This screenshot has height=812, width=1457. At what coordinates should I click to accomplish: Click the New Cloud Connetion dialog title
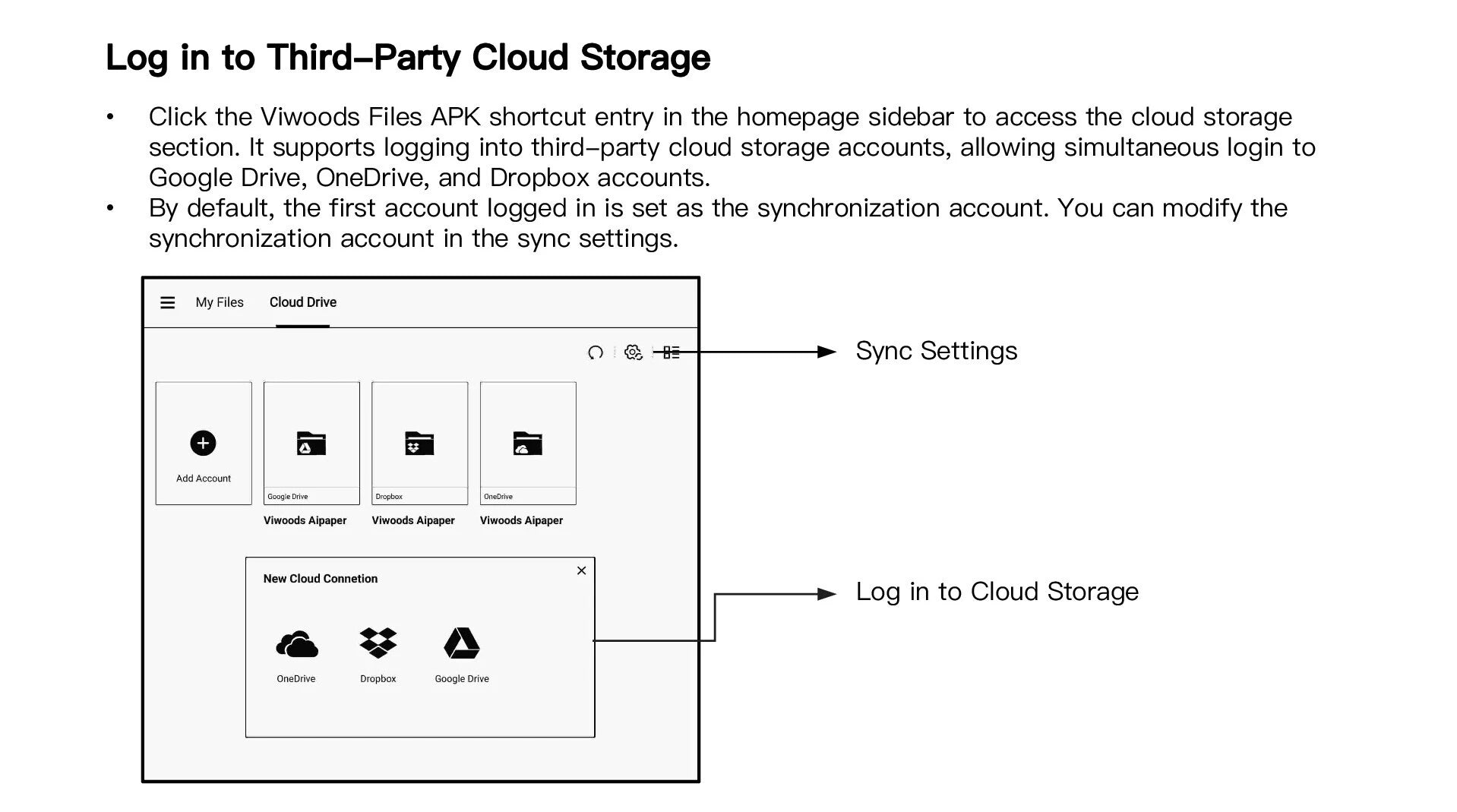click(x=321, y=579)
